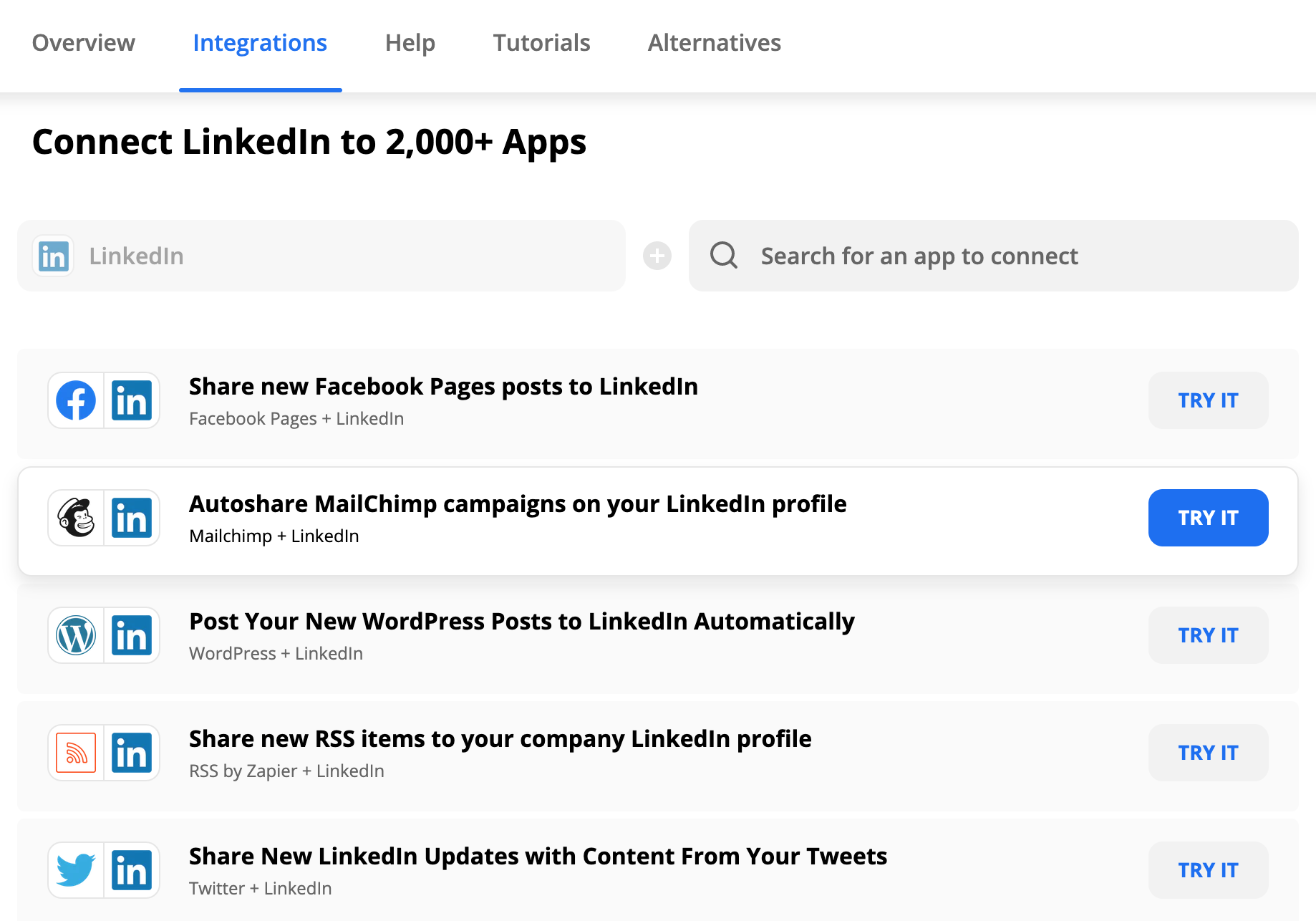Click the Facebook Pages icon
This screenshot has height=921, width=1316.
[76, 400]
